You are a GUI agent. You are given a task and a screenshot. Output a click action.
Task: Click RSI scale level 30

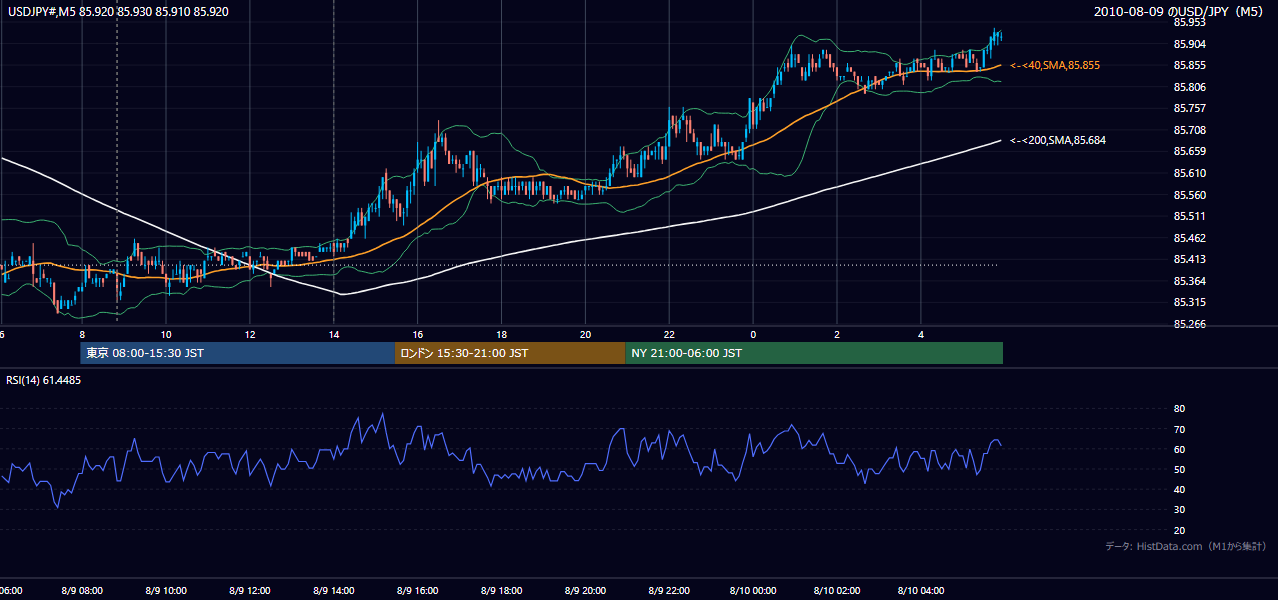[1179, 510]
